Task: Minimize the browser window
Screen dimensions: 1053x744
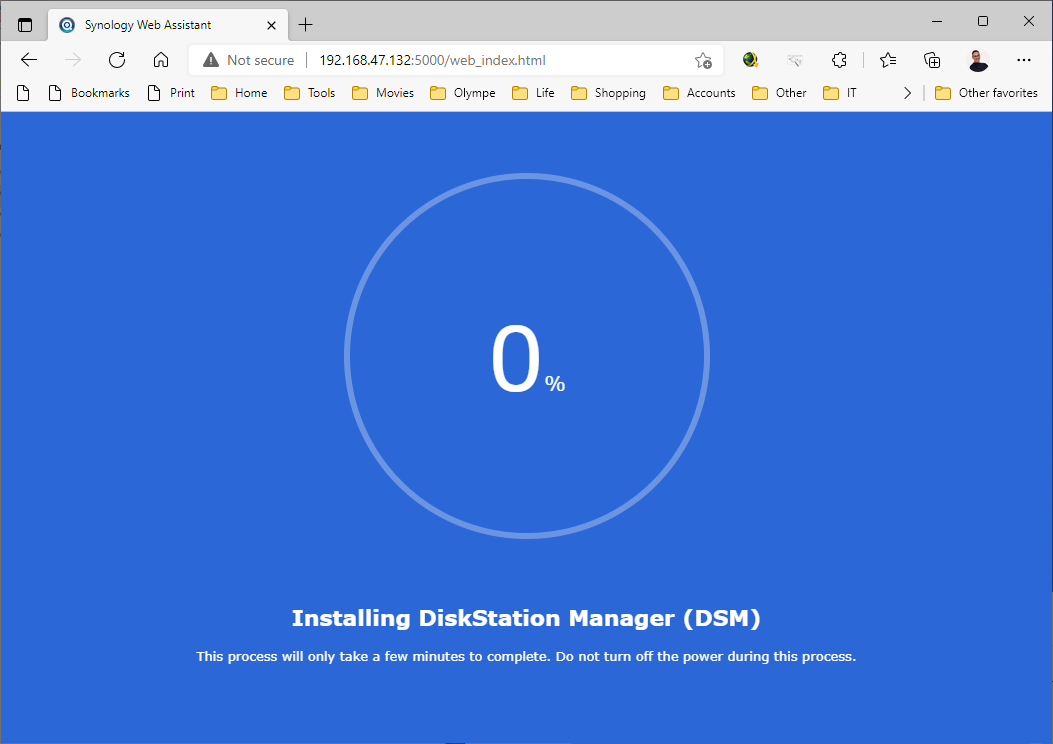Action: [x=937, y=21]
